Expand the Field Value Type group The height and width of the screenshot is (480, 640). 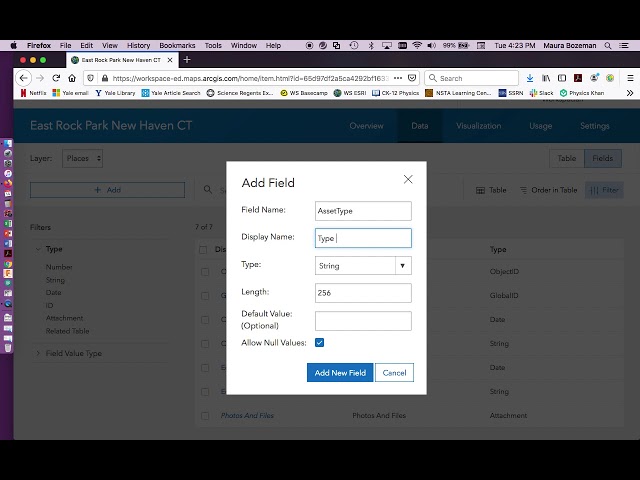[x=38, y=353]
